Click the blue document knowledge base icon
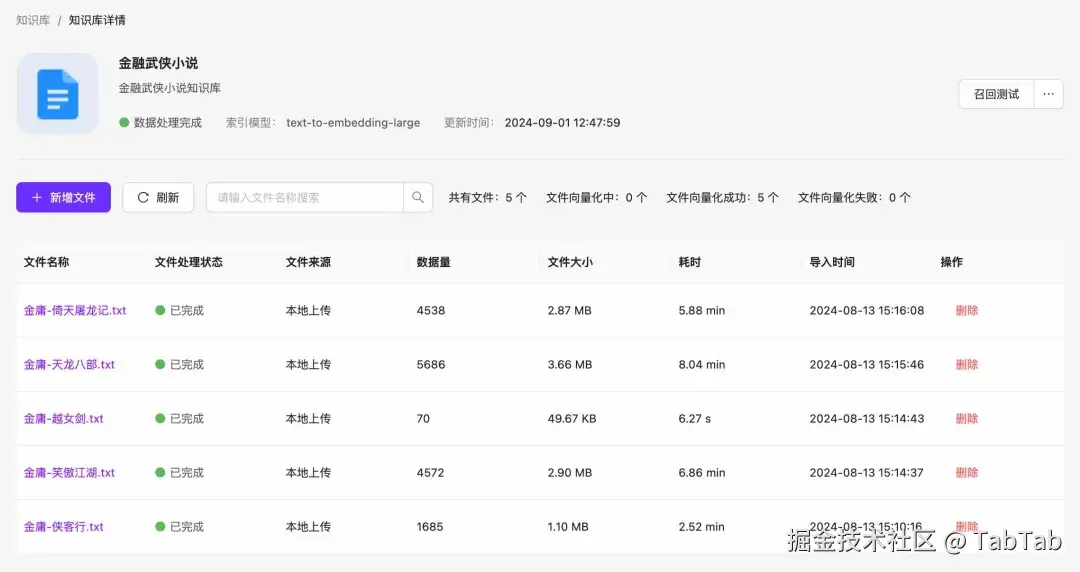This screenshot has width=1080, height=572. click(57, 94)
